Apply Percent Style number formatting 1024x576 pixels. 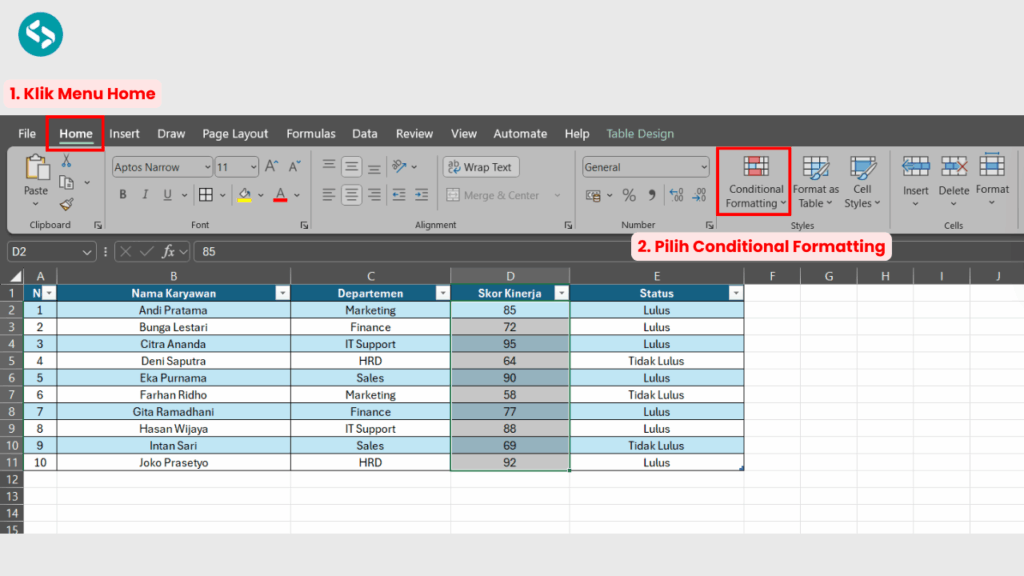click(x=630, y=195)
